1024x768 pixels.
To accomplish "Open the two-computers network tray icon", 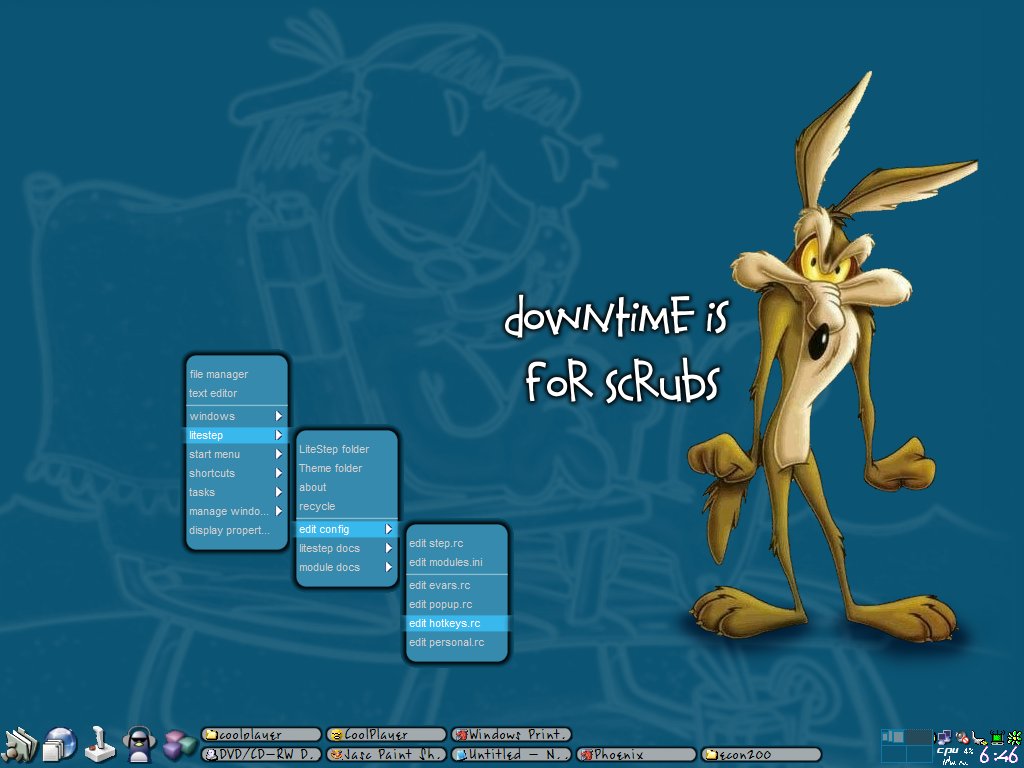I will click(x=943, y=738).
